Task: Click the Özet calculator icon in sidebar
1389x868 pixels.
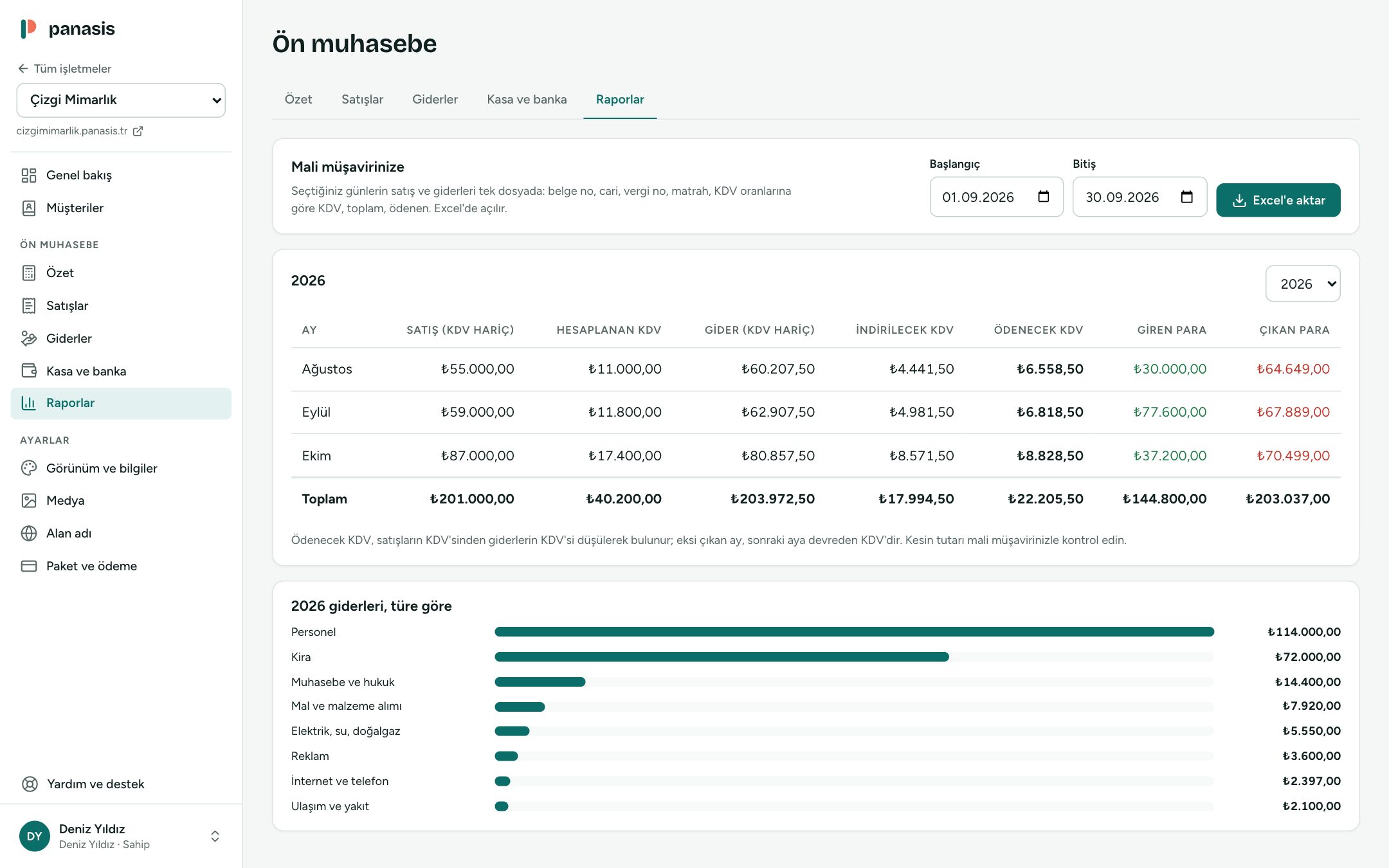Action: click(29, 273)
